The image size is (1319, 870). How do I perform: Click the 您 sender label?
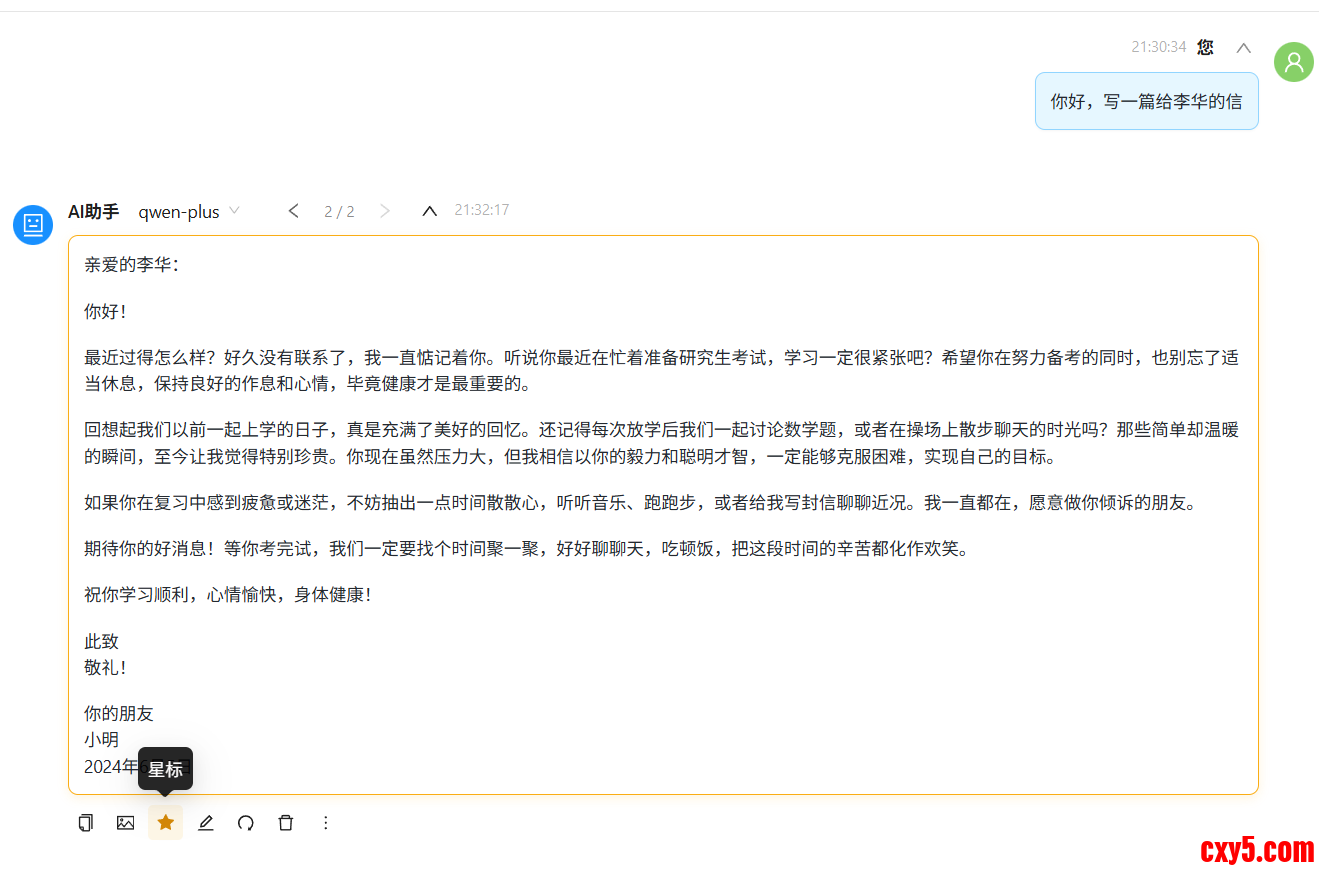[1206, 47]
